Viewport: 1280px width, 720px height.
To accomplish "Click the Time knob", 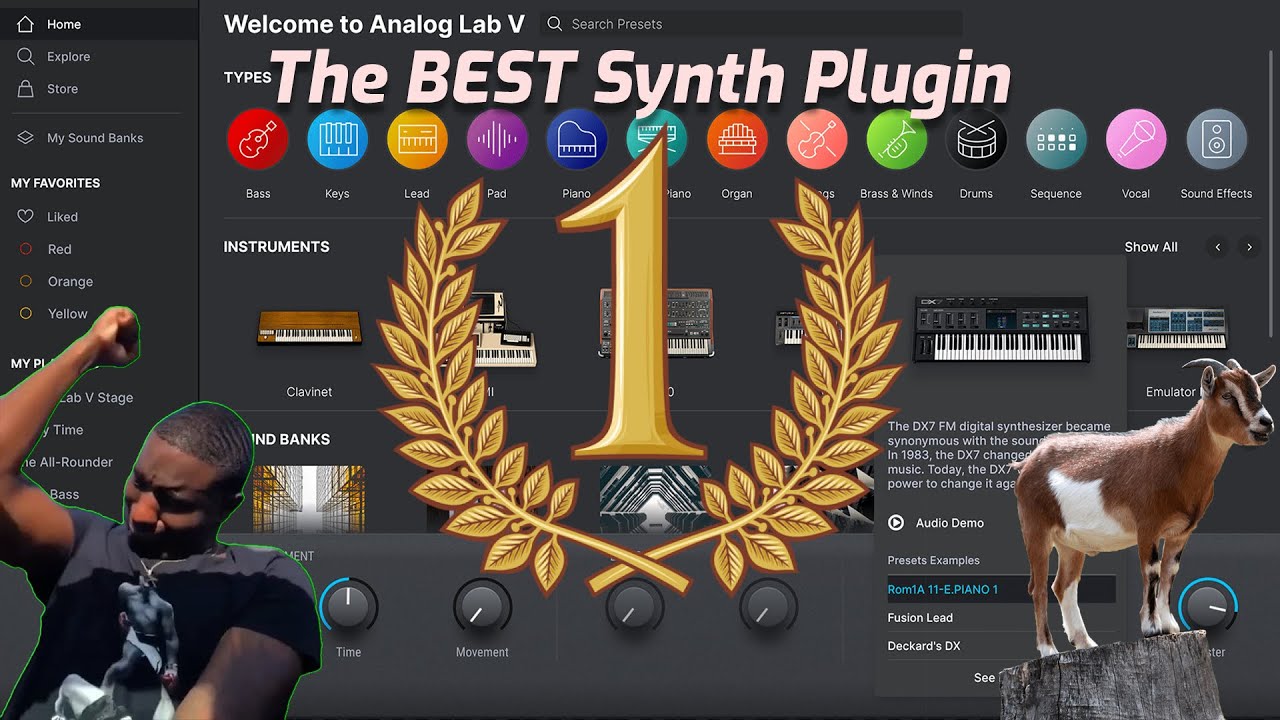I will pyautogui.click(x=348, y=606).
